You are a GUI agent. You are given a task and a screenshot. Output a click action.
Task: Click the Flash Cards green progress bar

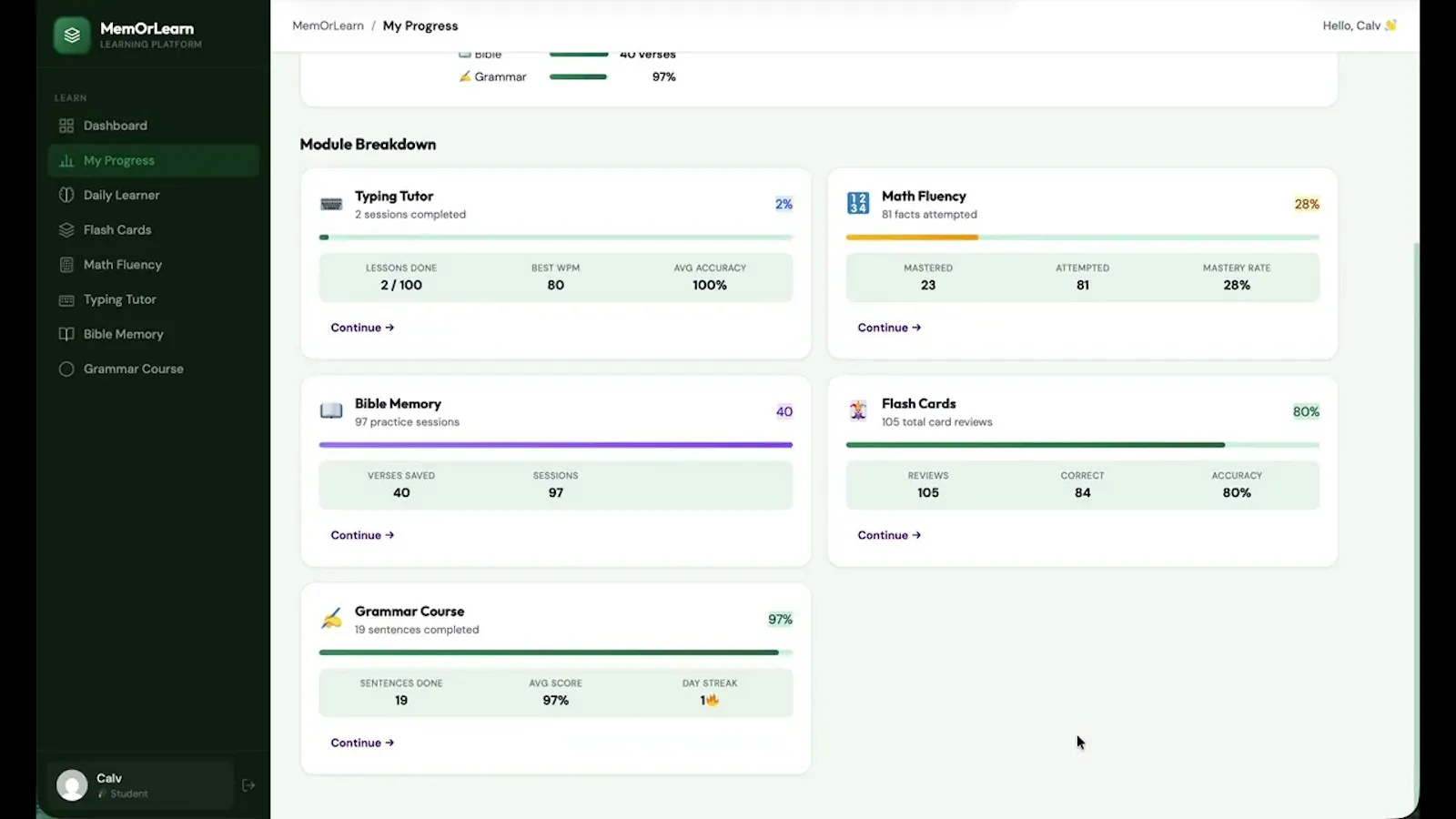[x=1036, y=445]
